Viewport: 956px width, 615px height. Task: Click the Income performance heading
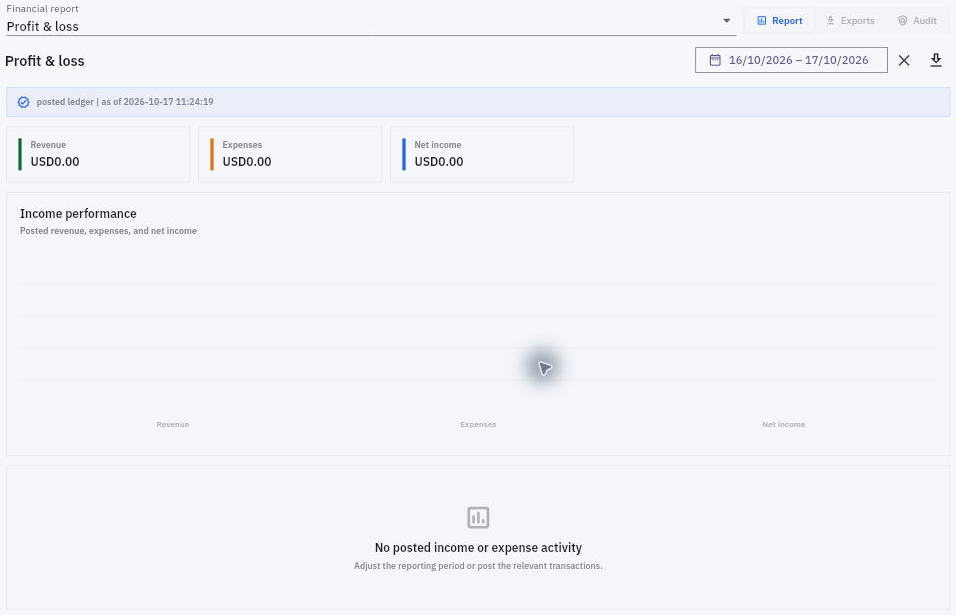(x=78, y=213)
